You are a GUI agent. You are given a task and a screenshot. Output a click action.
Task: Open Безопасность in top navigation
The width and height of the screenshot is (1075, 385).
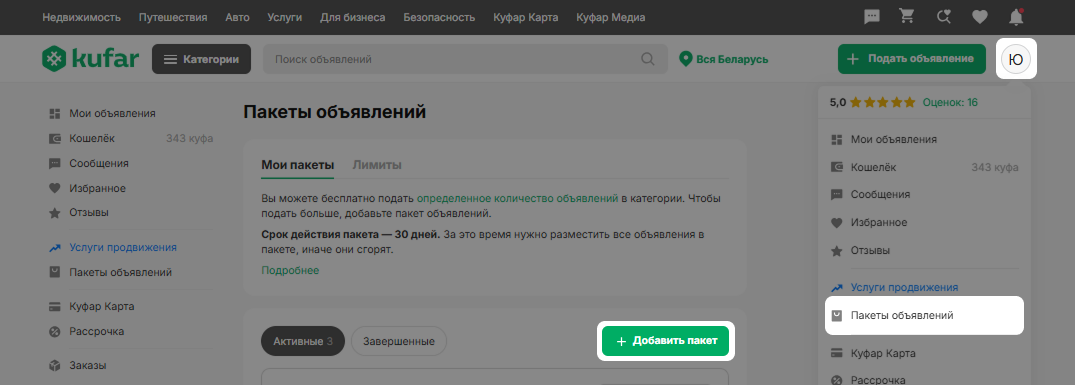tap(439, 17)
